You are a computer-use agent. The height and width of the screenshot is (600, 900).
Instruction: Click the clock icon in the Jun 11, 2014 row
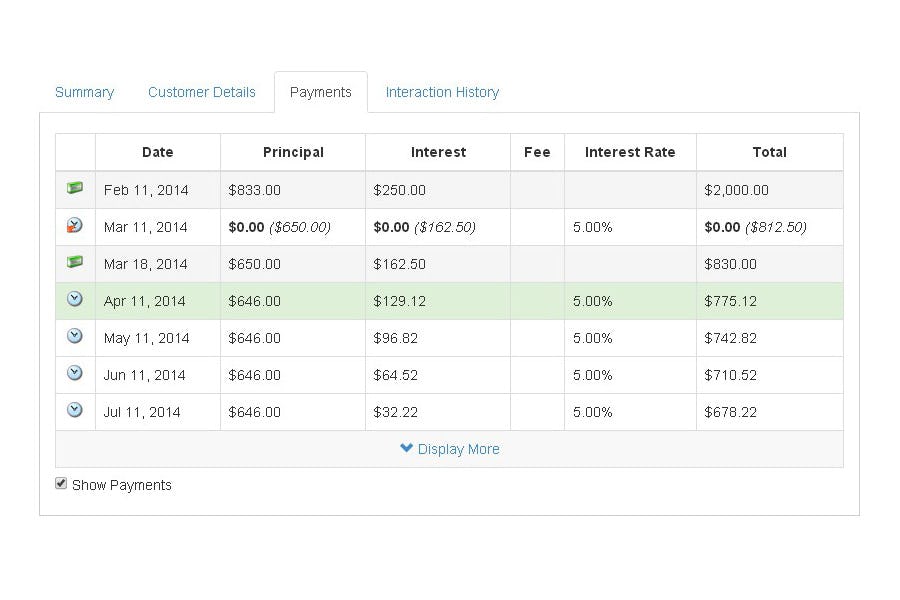[75, 373]
